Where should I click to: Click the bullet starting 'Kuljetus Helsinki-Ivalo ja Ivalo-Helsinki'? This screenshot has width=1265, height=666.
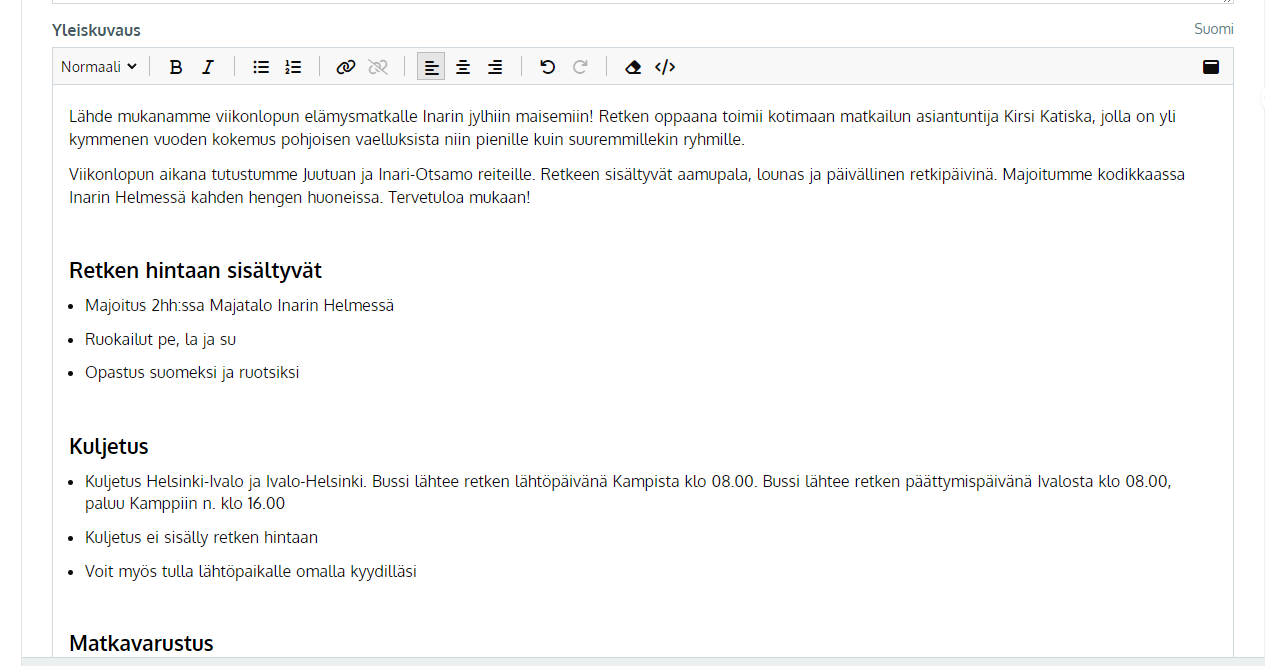coord(628,492)
